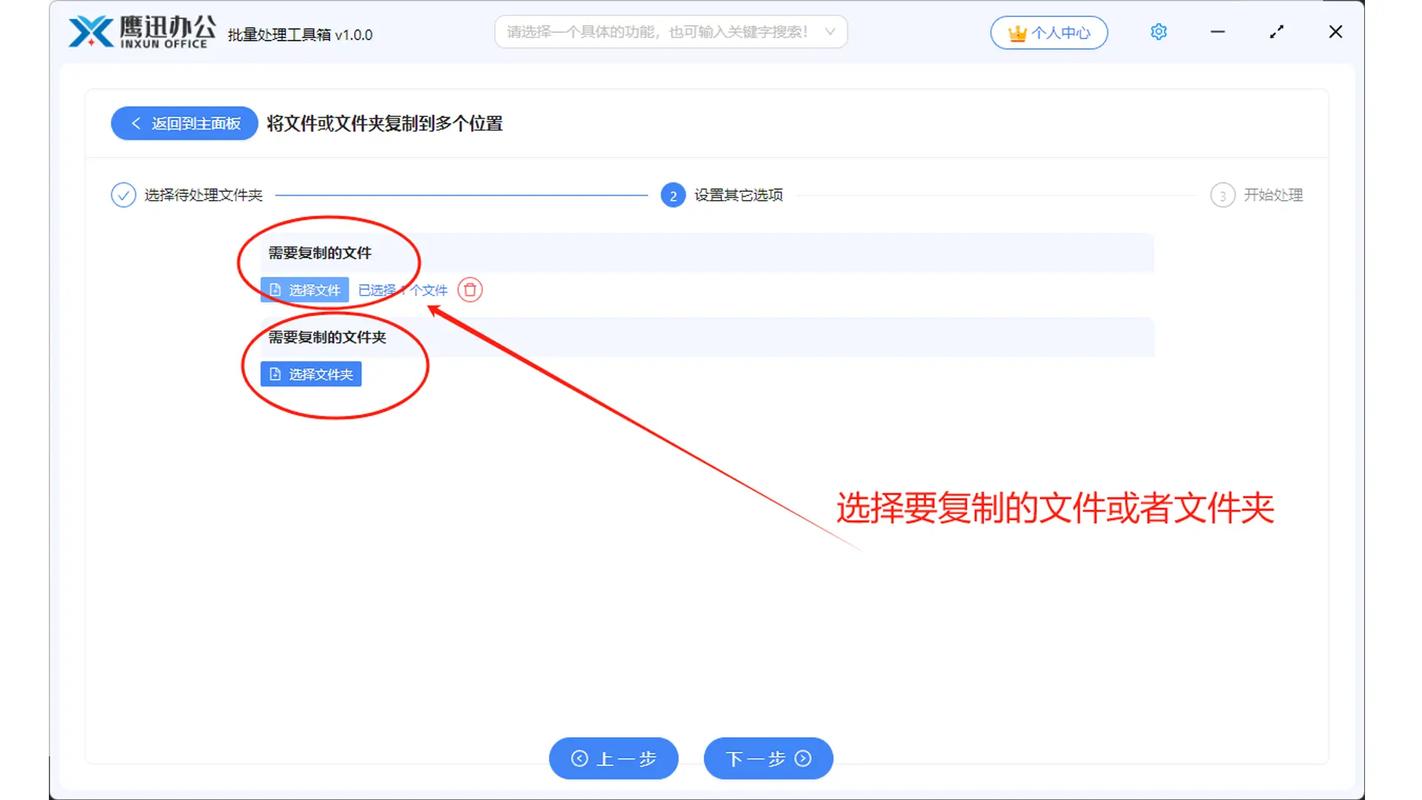Delete the selected file using the trash icon
The height and width of the screenshot is (800, 1422).
tap(469, 290)
